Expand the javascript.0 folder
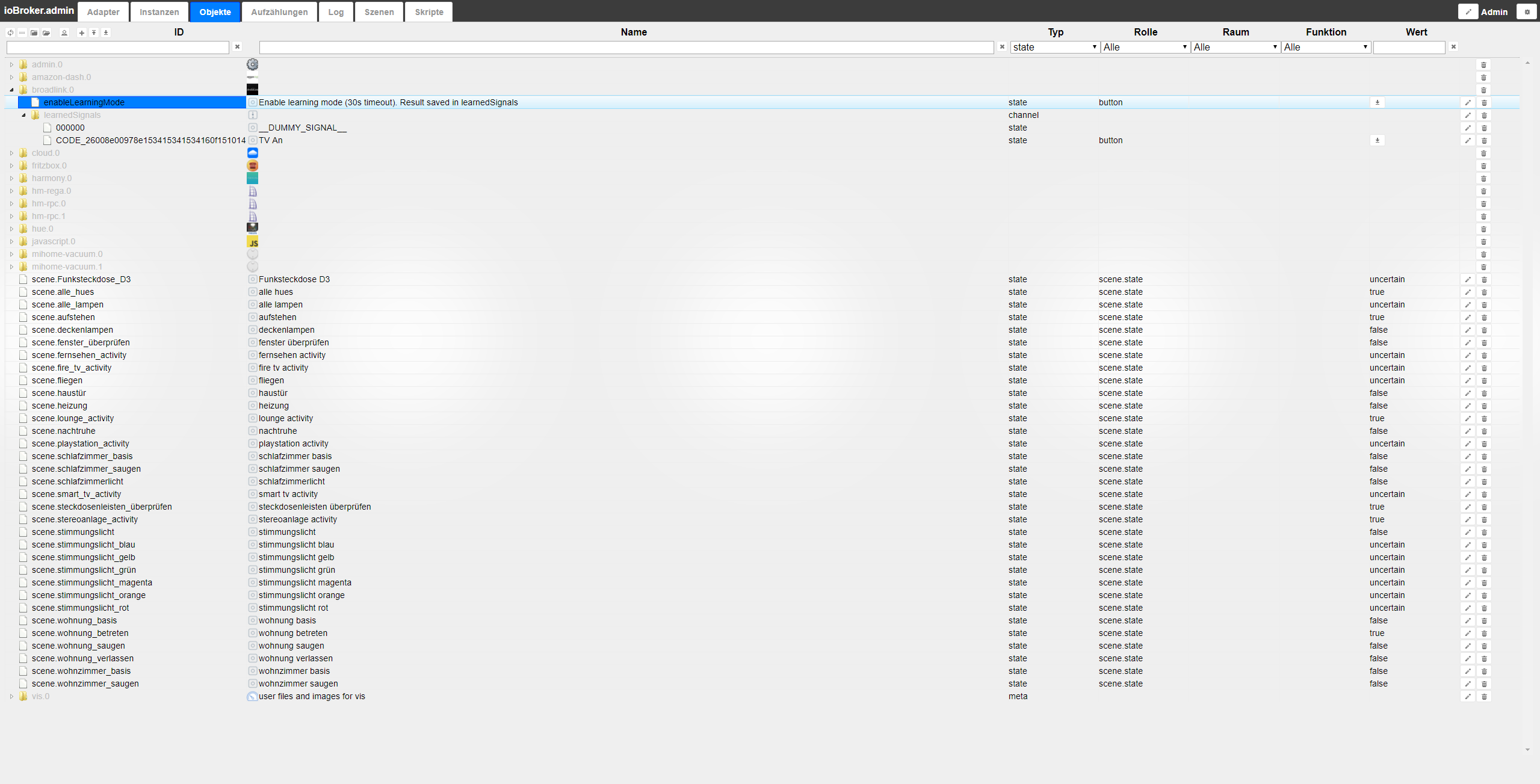 tap(11, 242)
